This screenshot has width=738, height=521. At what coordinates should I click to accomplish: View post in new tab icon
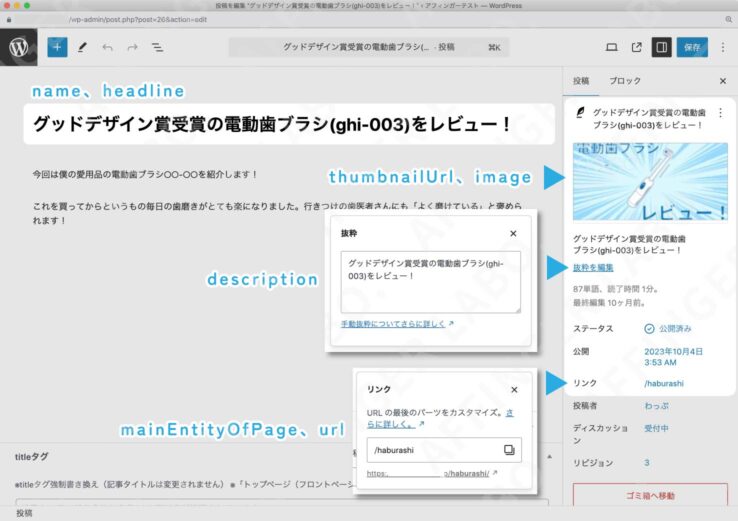click(x=636, y=47)
